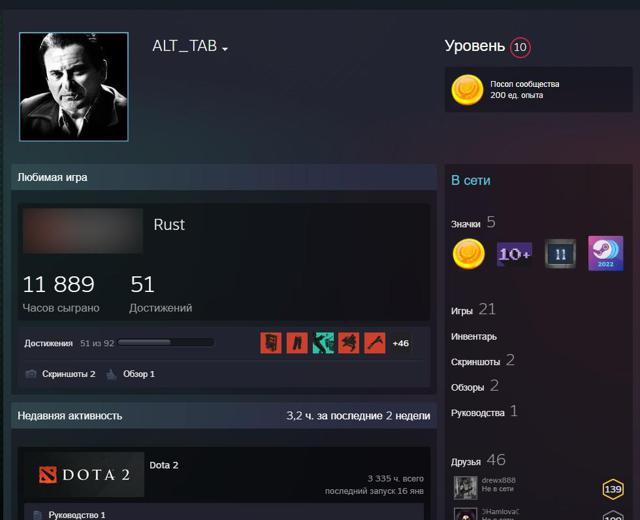Viewport: 640px width, 520px height.
Task: Click the 51 achievements count
Action: [x=142, y=284]
